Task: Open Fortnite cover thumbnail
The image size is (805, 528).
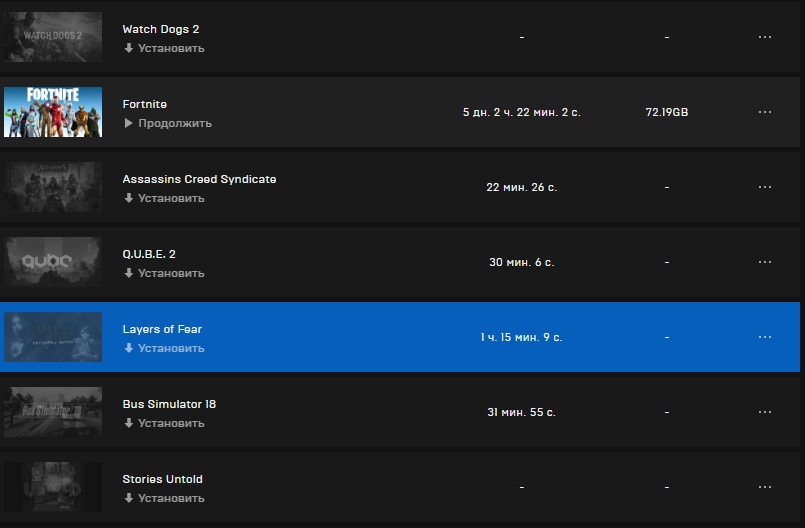Action: click(x=53, y=112)
